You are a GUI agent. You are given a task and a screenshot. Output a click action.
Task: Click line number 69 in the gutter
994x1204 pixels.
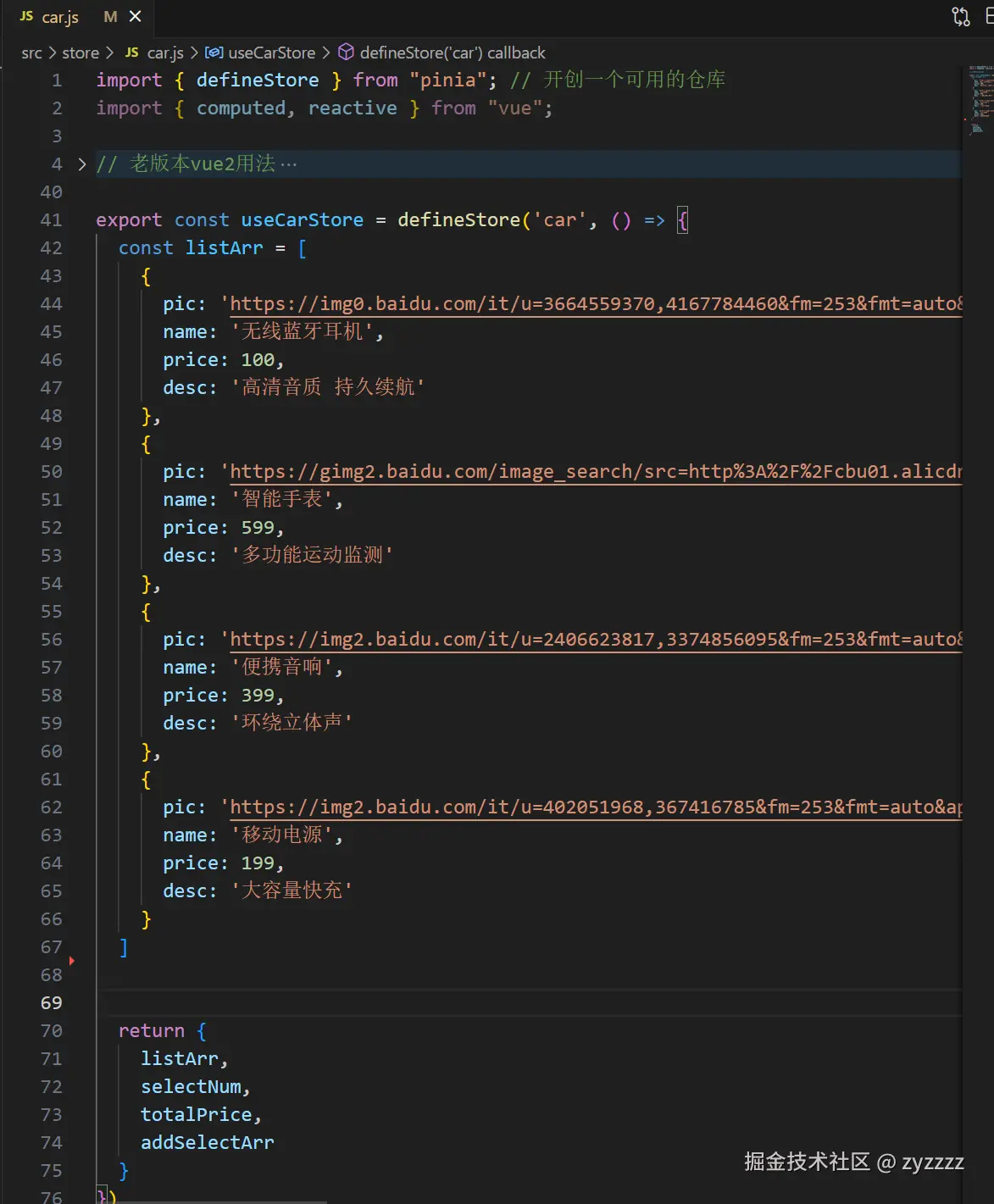(x=52, y=1003)
